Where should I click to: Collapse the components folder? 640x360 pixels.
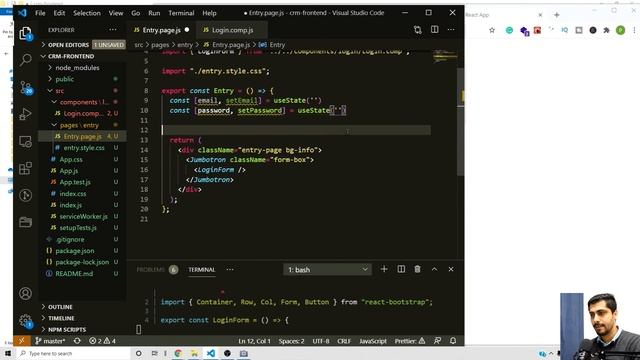[x=83, y=102]
